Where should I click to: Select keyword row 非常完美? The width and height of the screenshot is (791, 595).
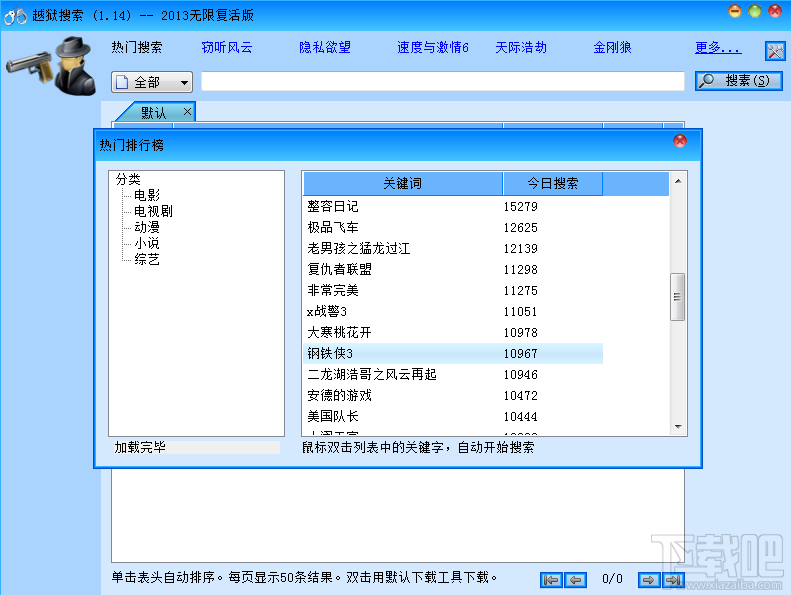tap(453, 291)
